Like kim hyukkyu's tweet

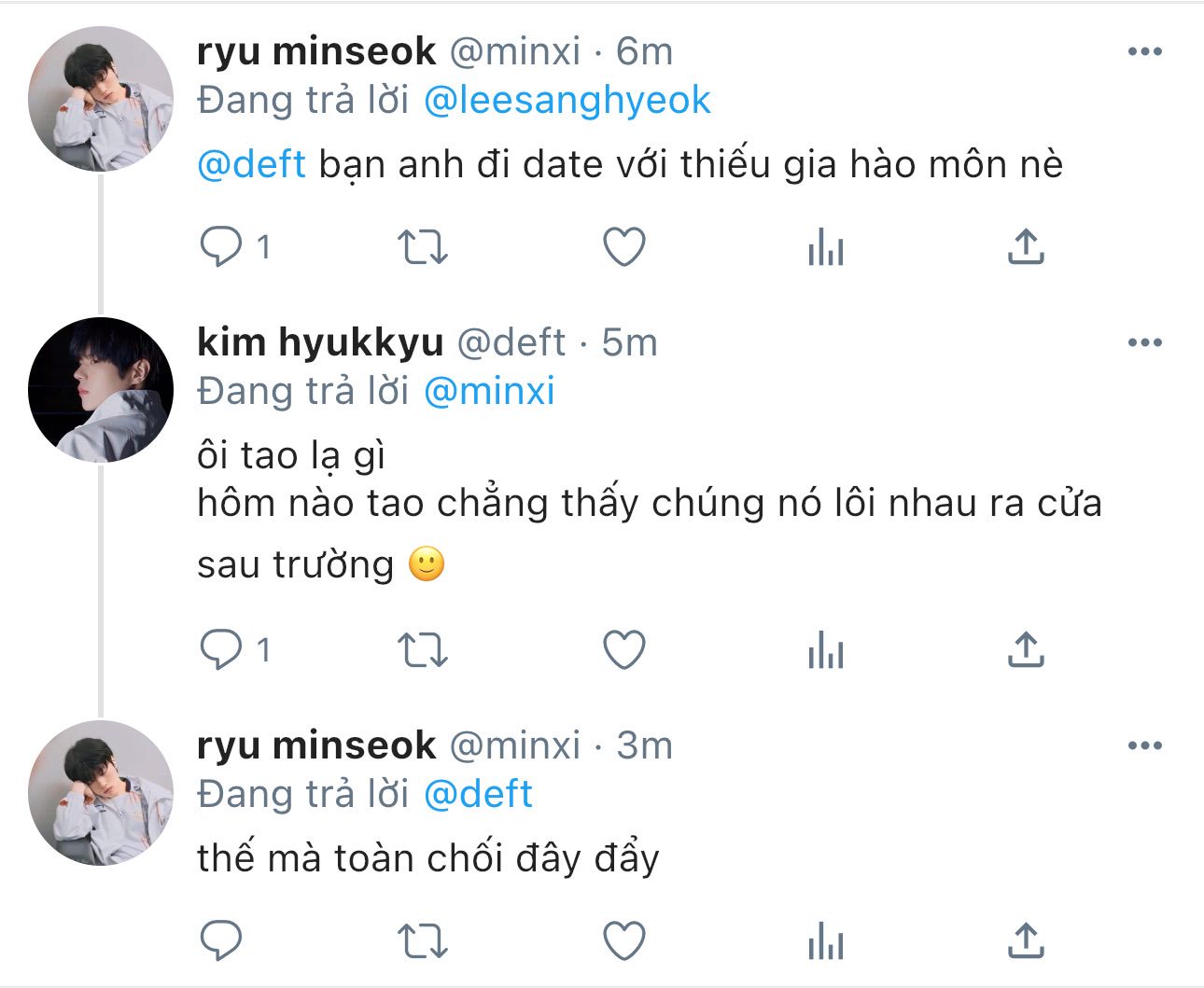pos(624,650)
